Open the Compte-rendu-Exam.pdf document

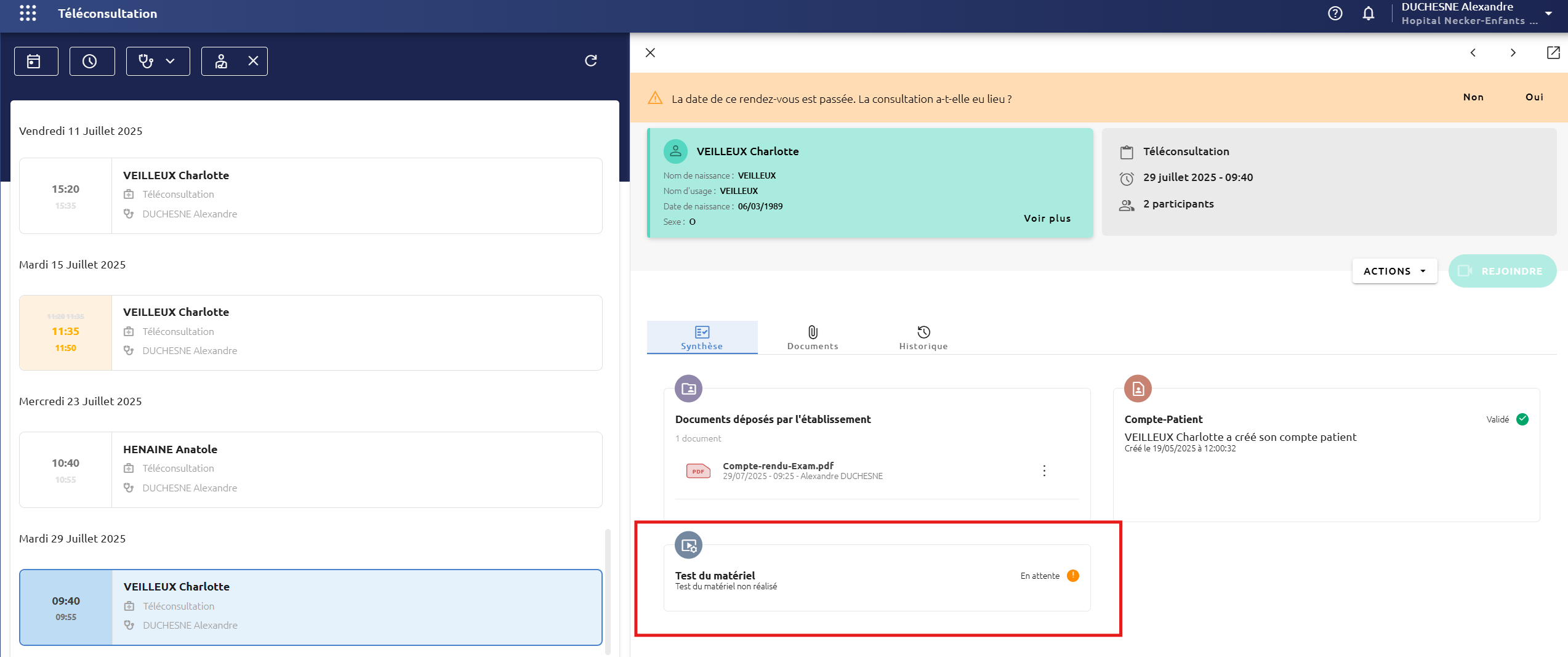[x=778, y=466]
